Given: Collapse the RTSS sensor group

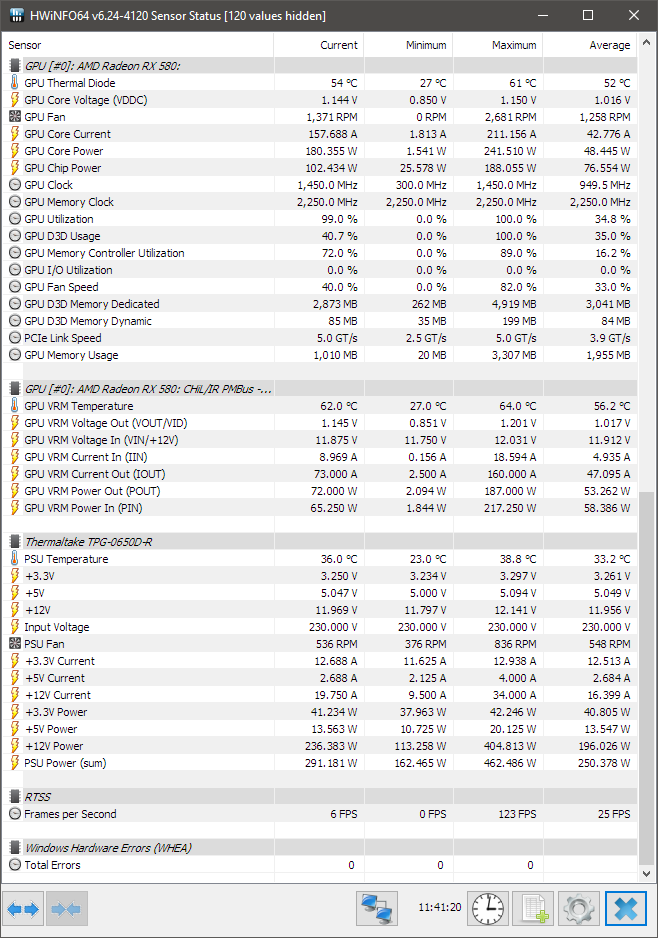Looking at the screenshot, I should (15, 797).
